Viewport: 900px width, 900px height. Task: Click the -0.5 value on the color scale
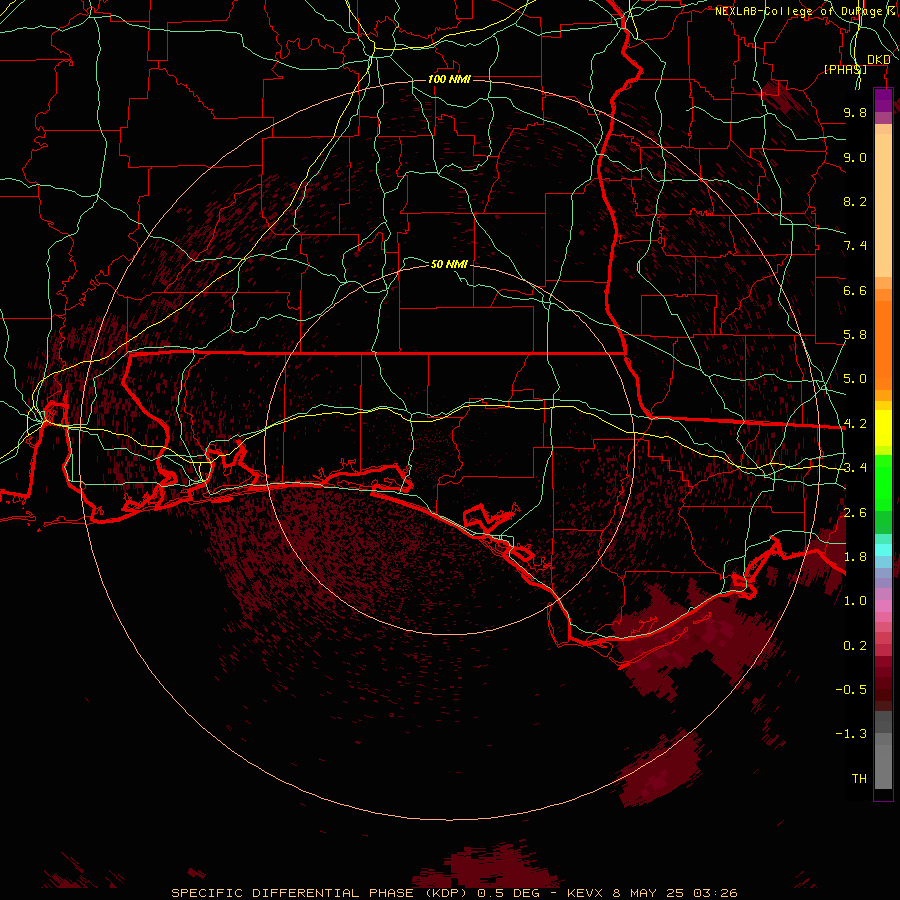coord(851,689)
